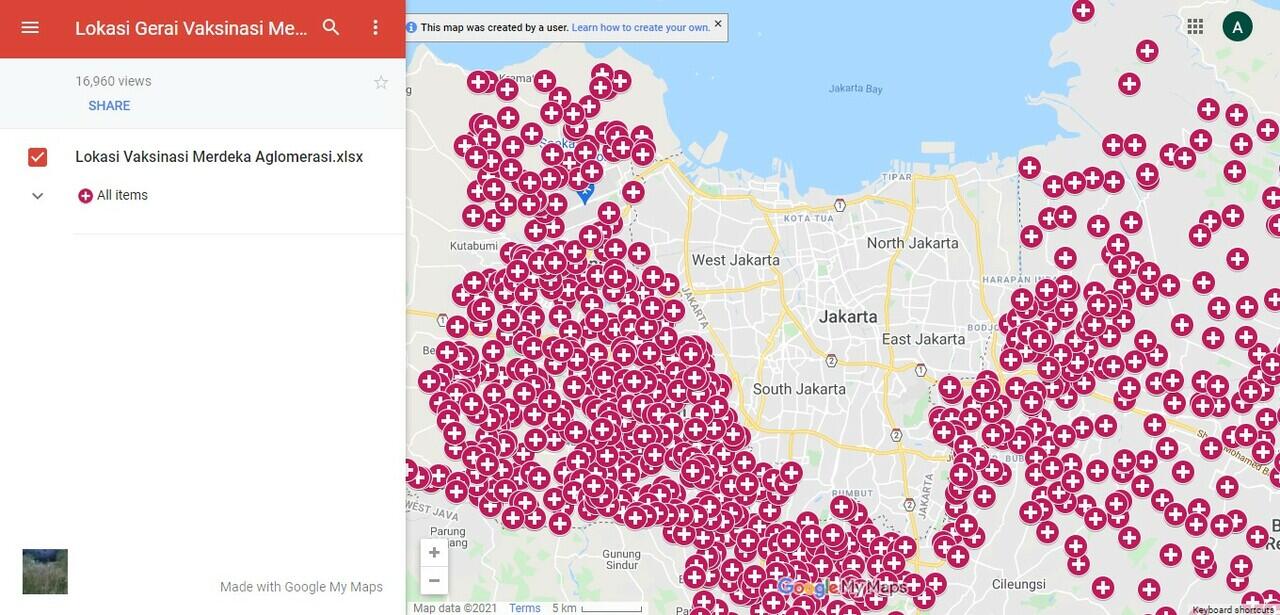
Task: Dismiss the user-created map notice
Action: pyautogui.click(x=718, y=23)
